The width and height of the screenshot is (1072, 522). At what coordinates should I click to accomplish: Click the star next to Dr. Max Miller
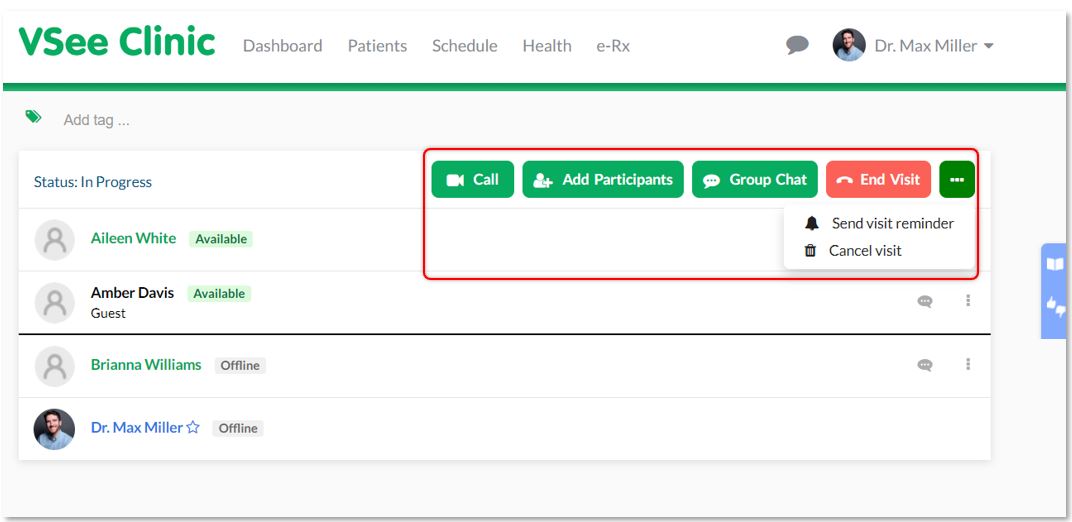(193, 428)
